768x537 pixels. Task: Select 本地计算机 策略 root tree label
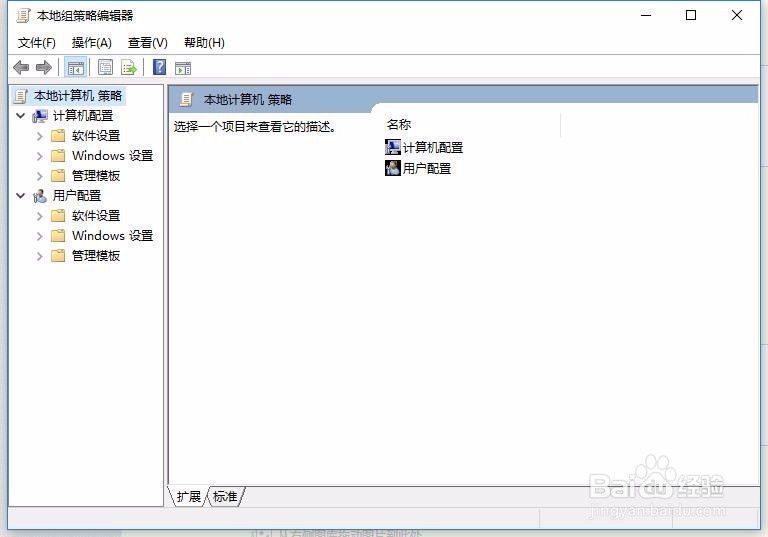[78, 96]
